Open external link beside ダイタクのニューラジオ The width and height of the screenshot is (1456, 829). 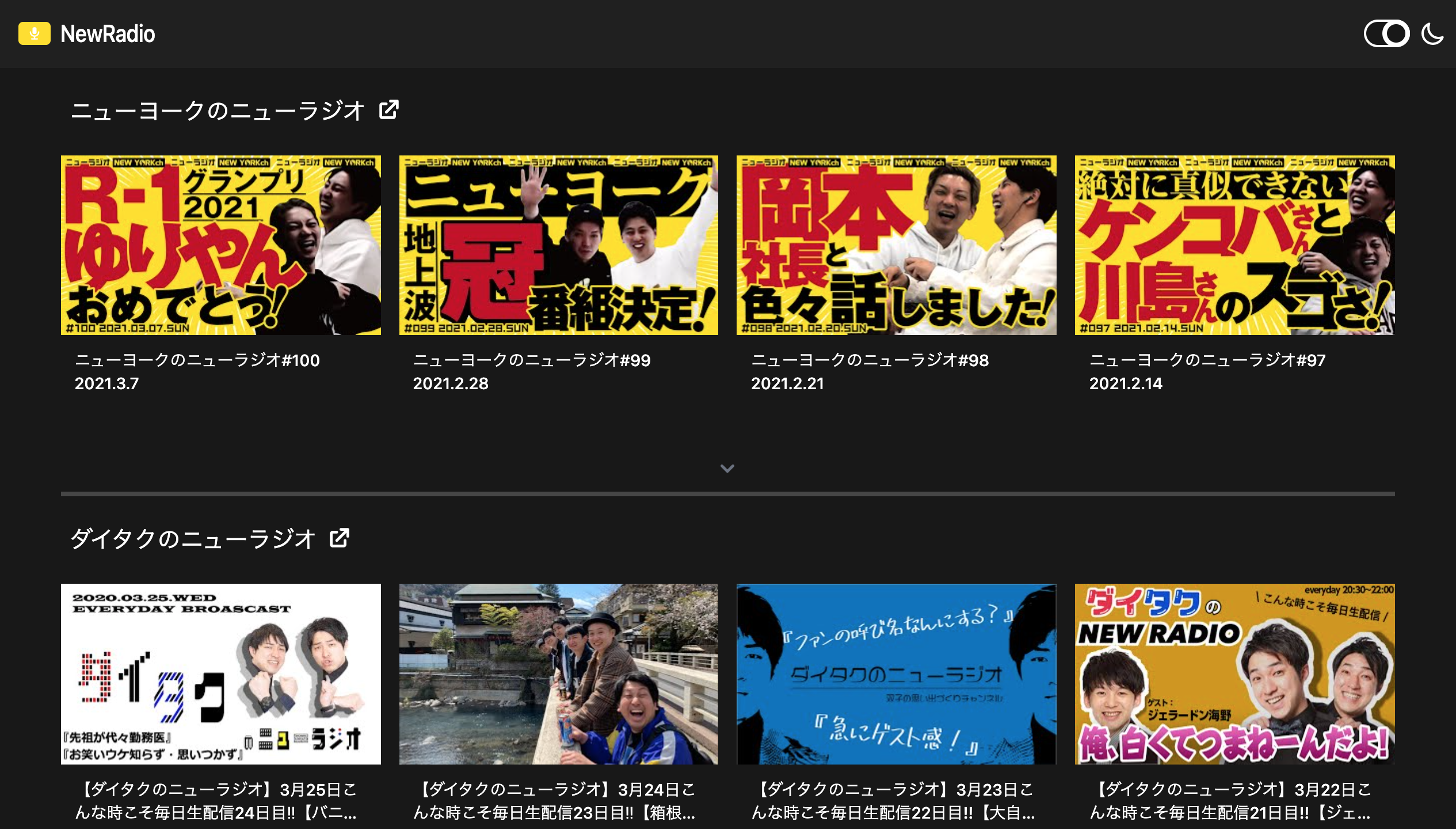(x=340, y=538)
